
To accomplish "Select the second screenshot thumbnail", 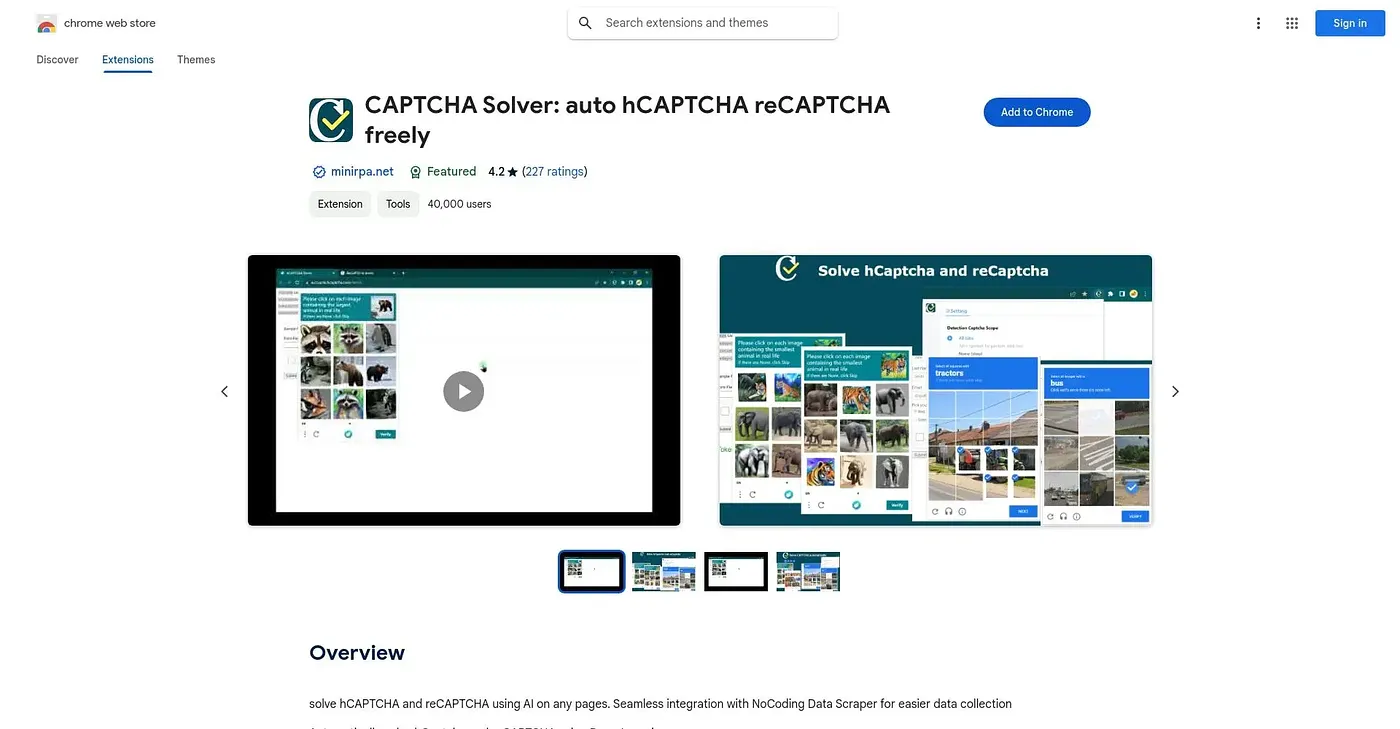I will pyautogui.click(x=664, y=571).
